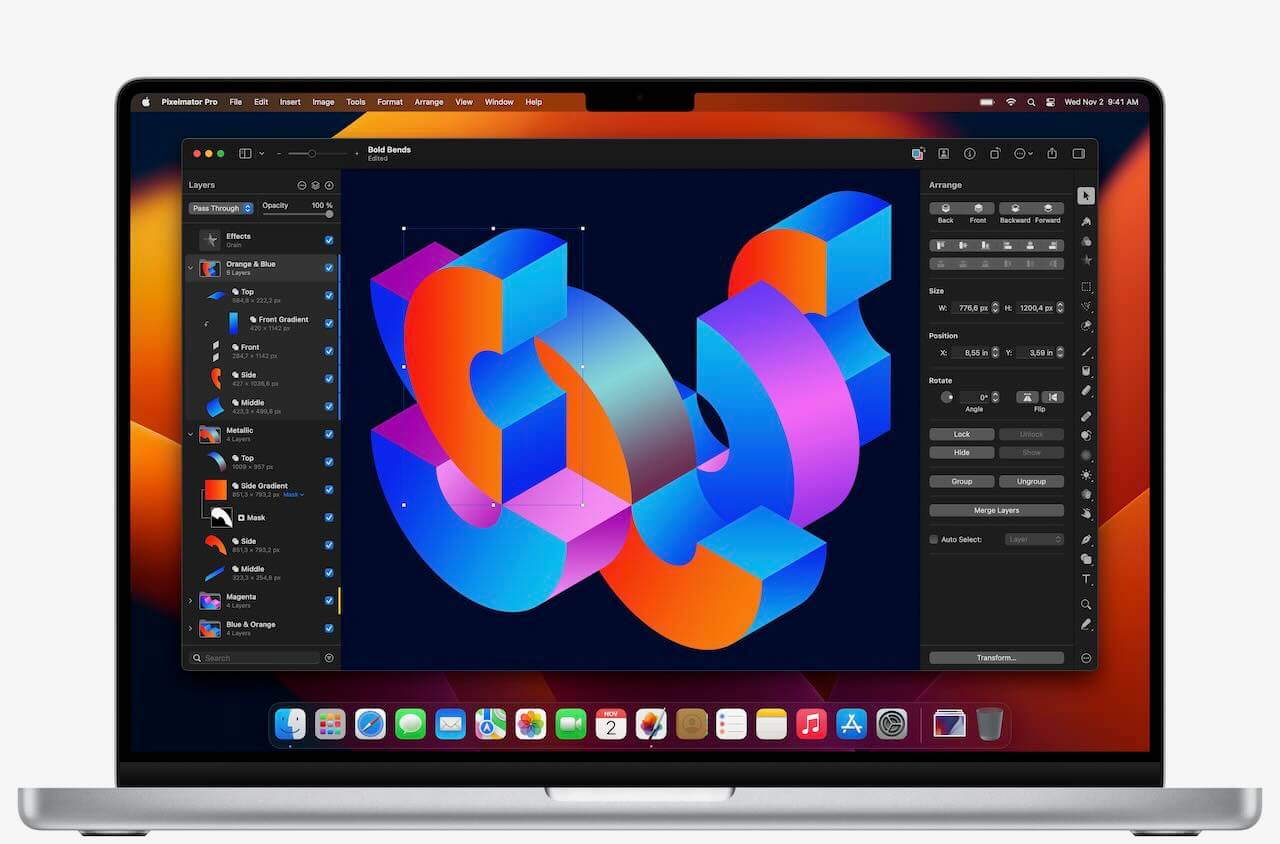
Task: Open the Arrange menu in menu bar
Action: pos(429,102)
